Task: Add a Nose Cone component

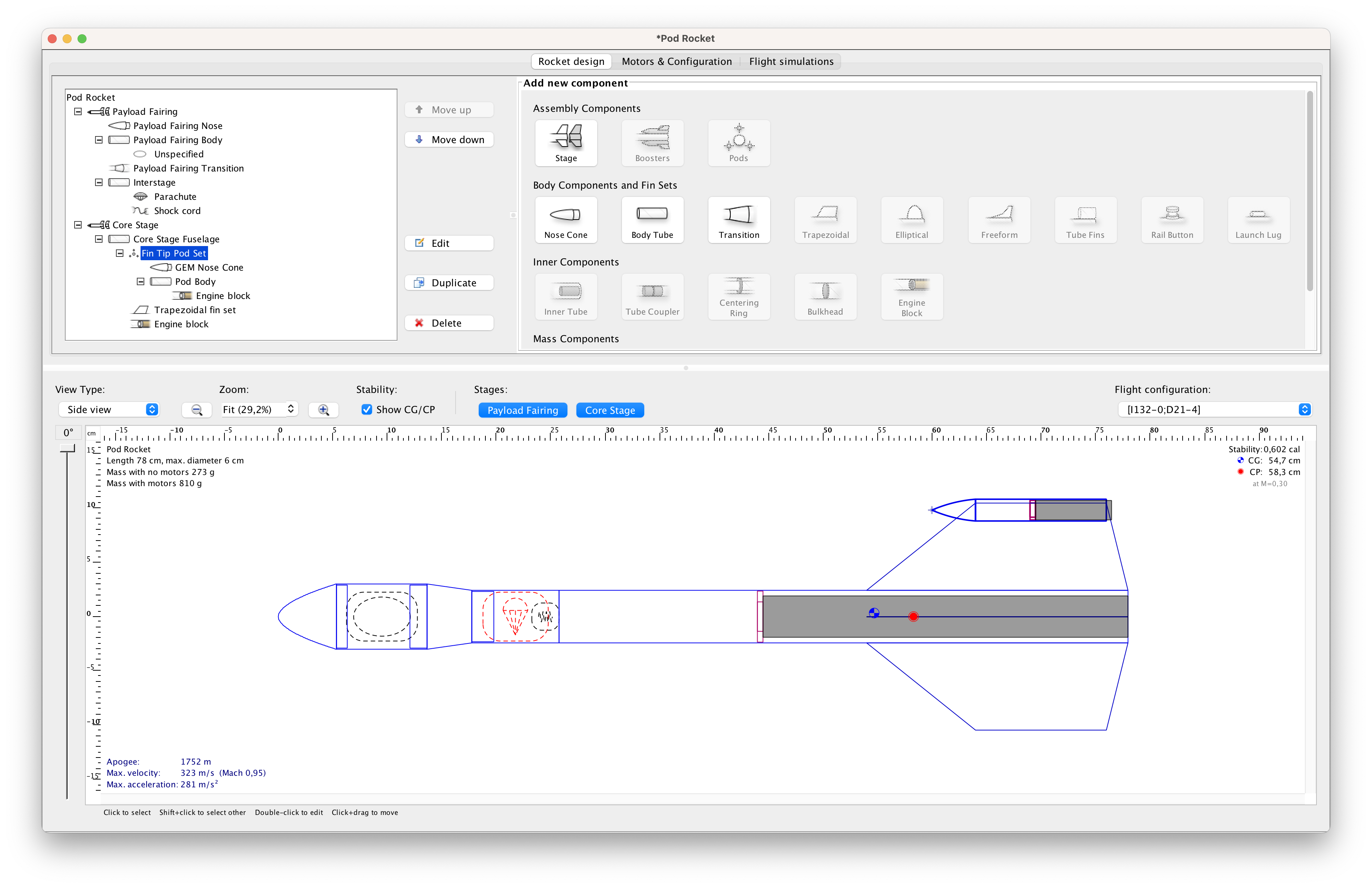Action: click(x=566, y=220)
